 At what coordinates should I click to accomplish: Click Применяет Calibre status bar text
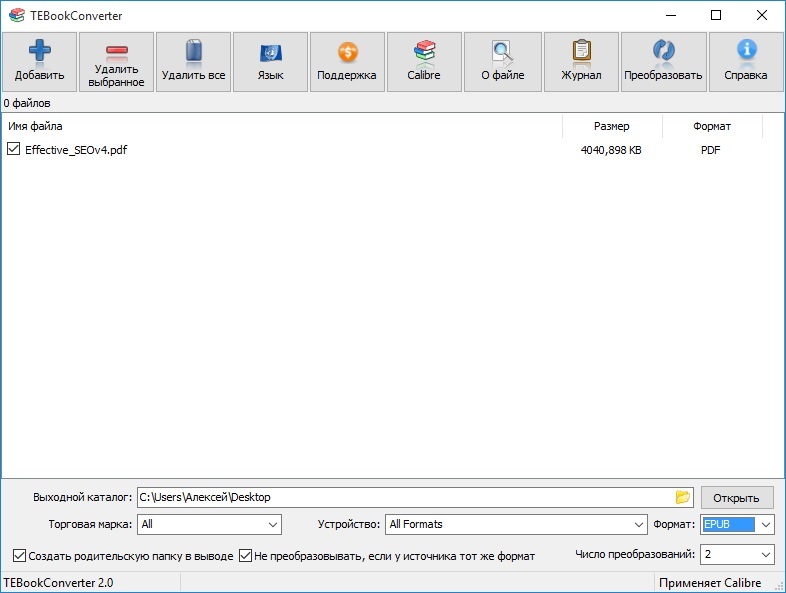710,583
